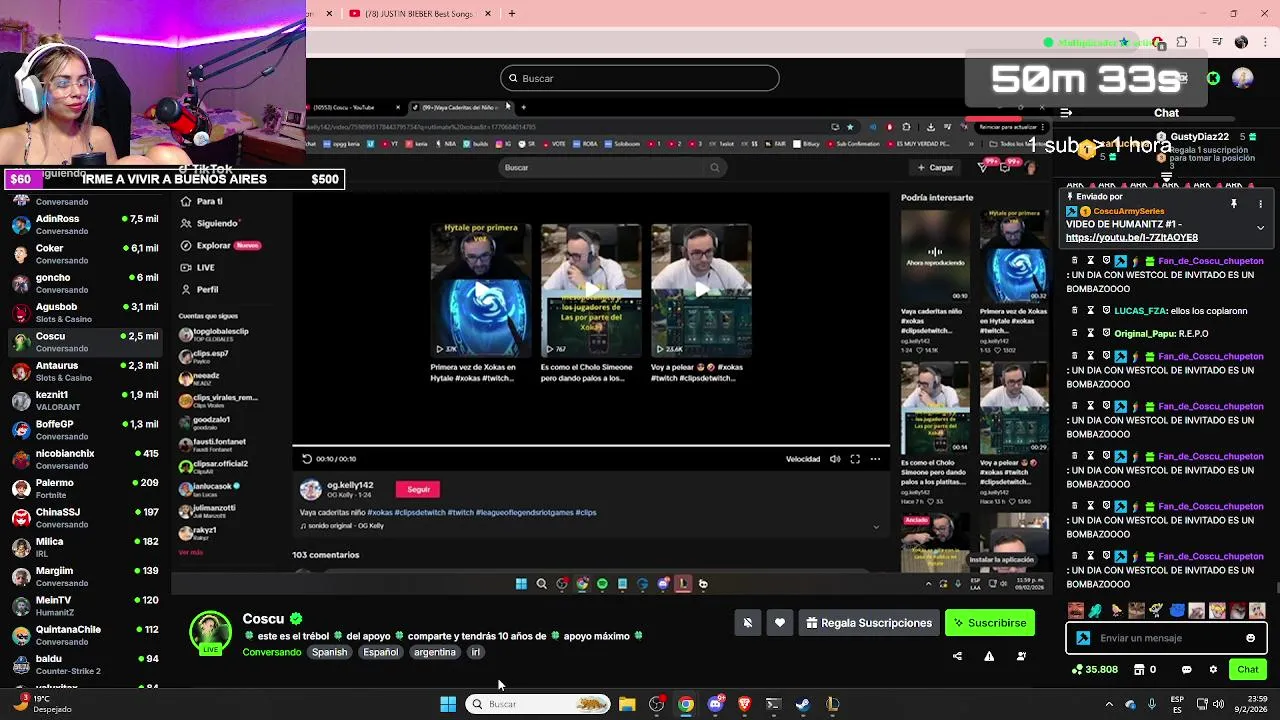This screenshot has height=720, width=1280.
Task: Click the red Seguir button for og.kelly142
Action: pyautogui.click(x=418, y=489)
